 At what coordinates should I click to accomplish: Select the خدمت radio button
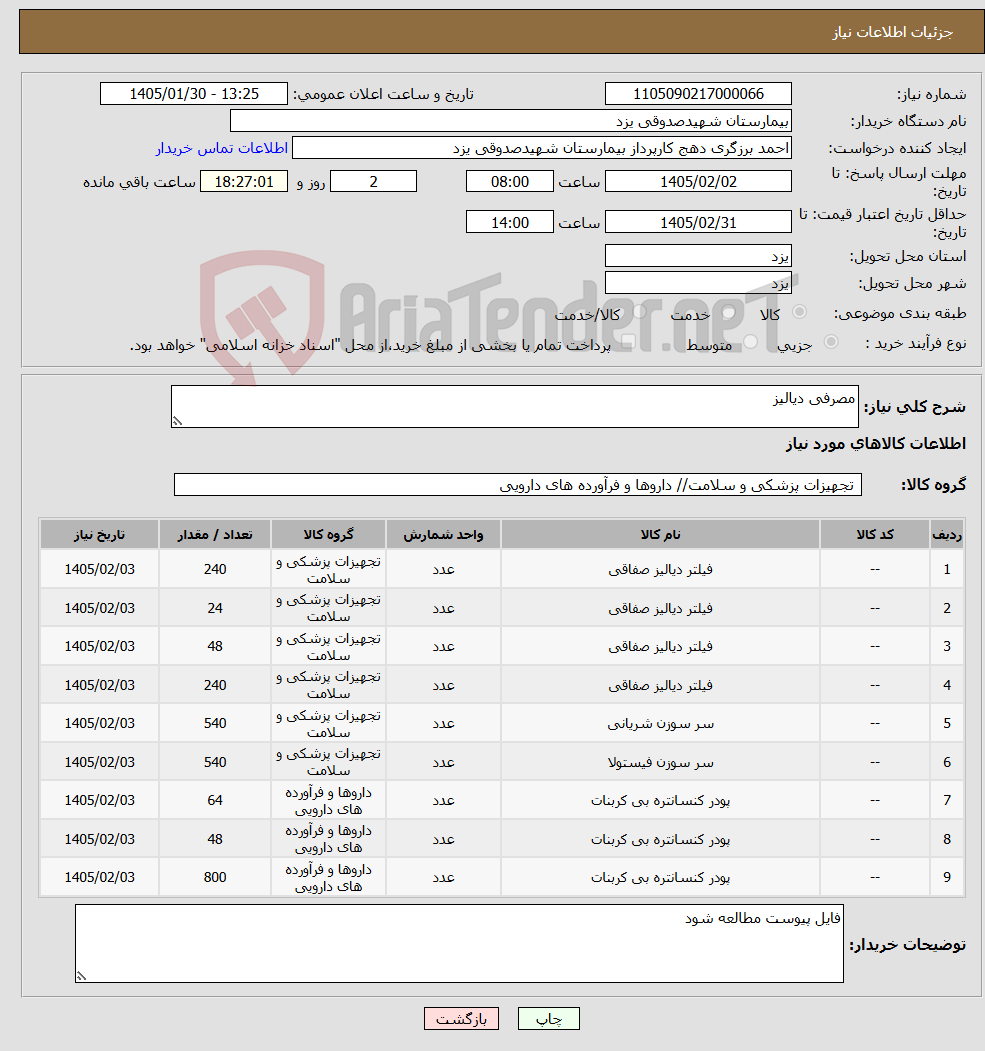point(728,312)
